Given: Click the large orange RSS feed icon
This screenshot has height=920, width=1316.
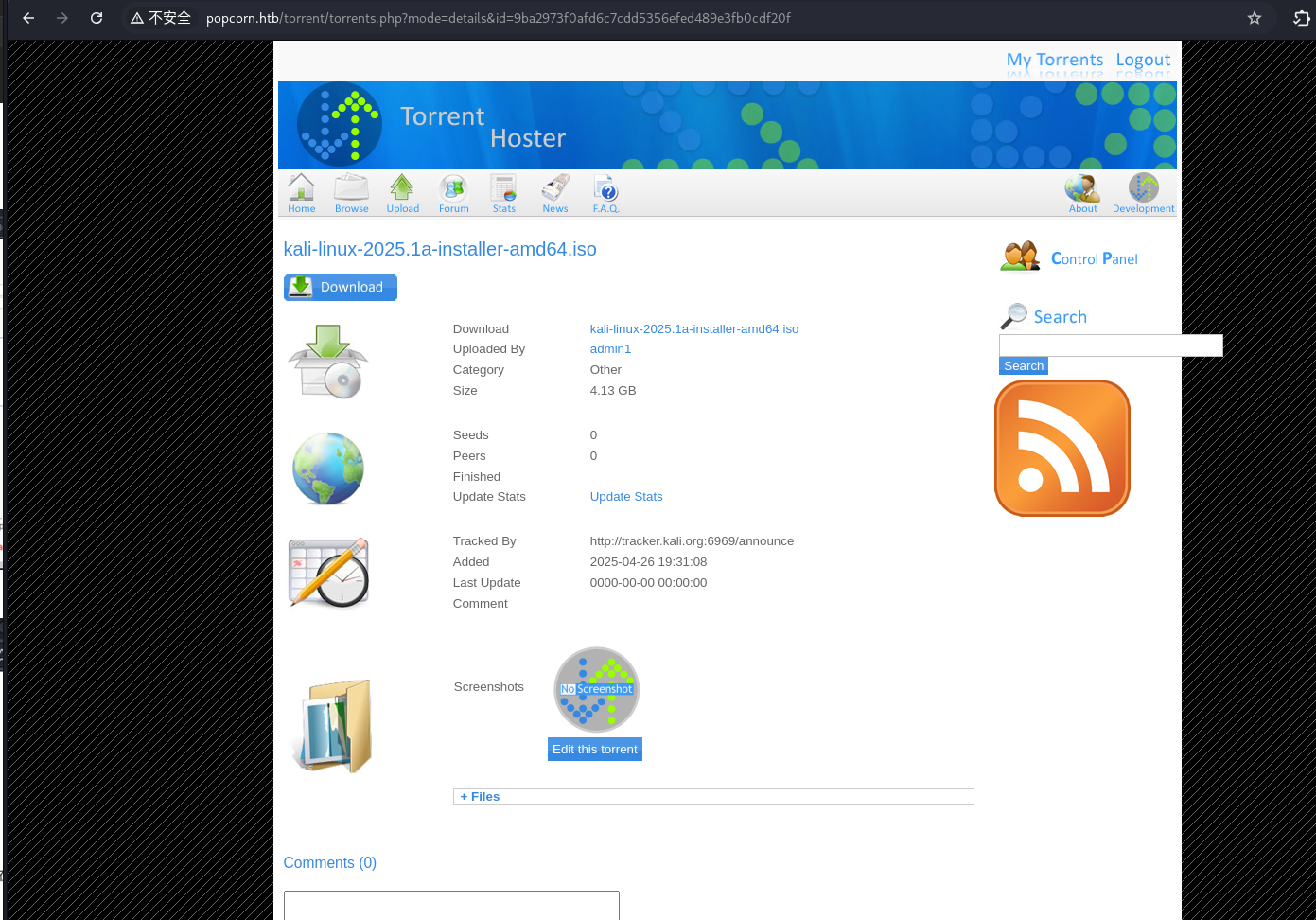Looking at the screenshot, I should [1062, 448].
